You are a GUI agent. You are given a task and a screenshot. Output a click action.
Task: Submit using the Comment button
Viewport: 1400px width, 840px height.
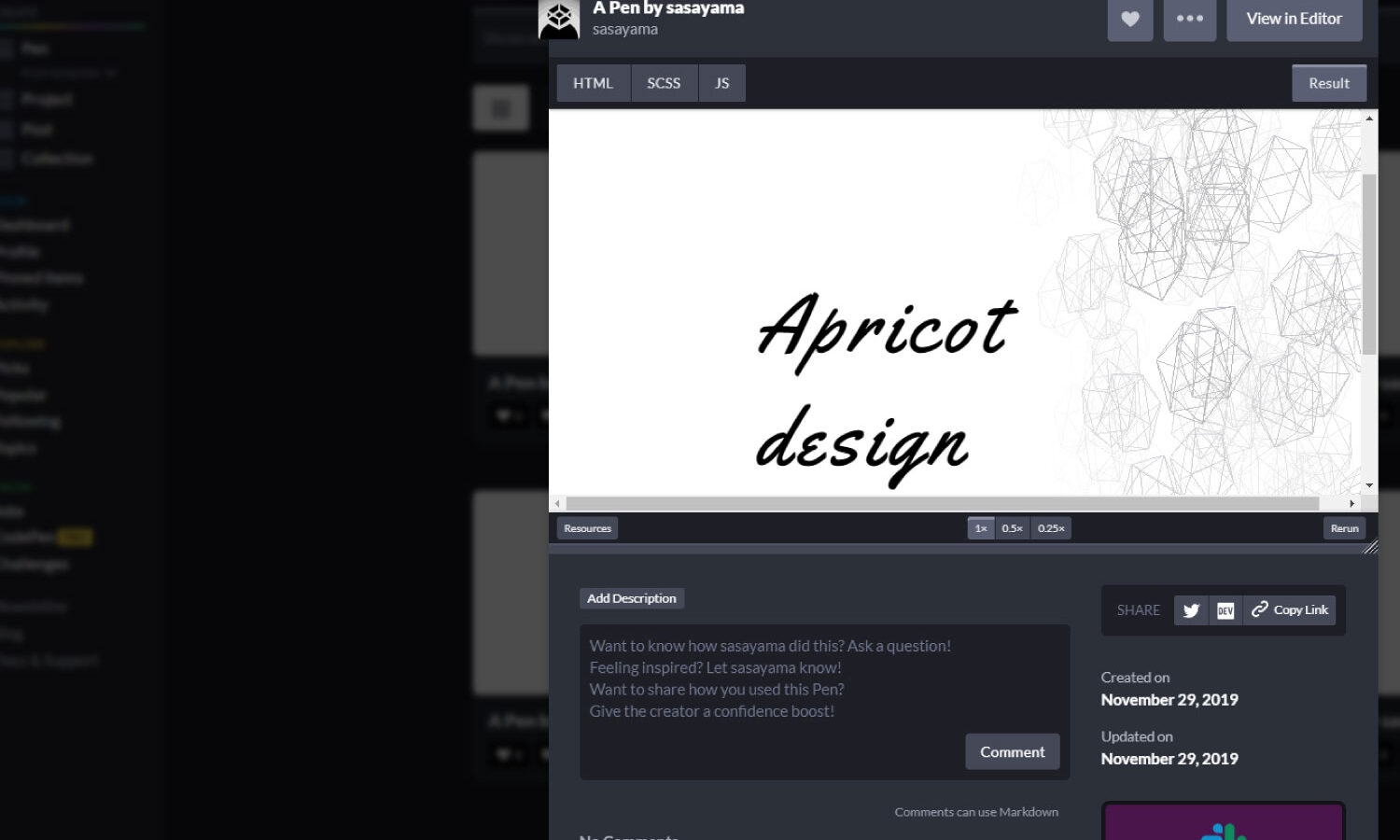[1013, 751]
